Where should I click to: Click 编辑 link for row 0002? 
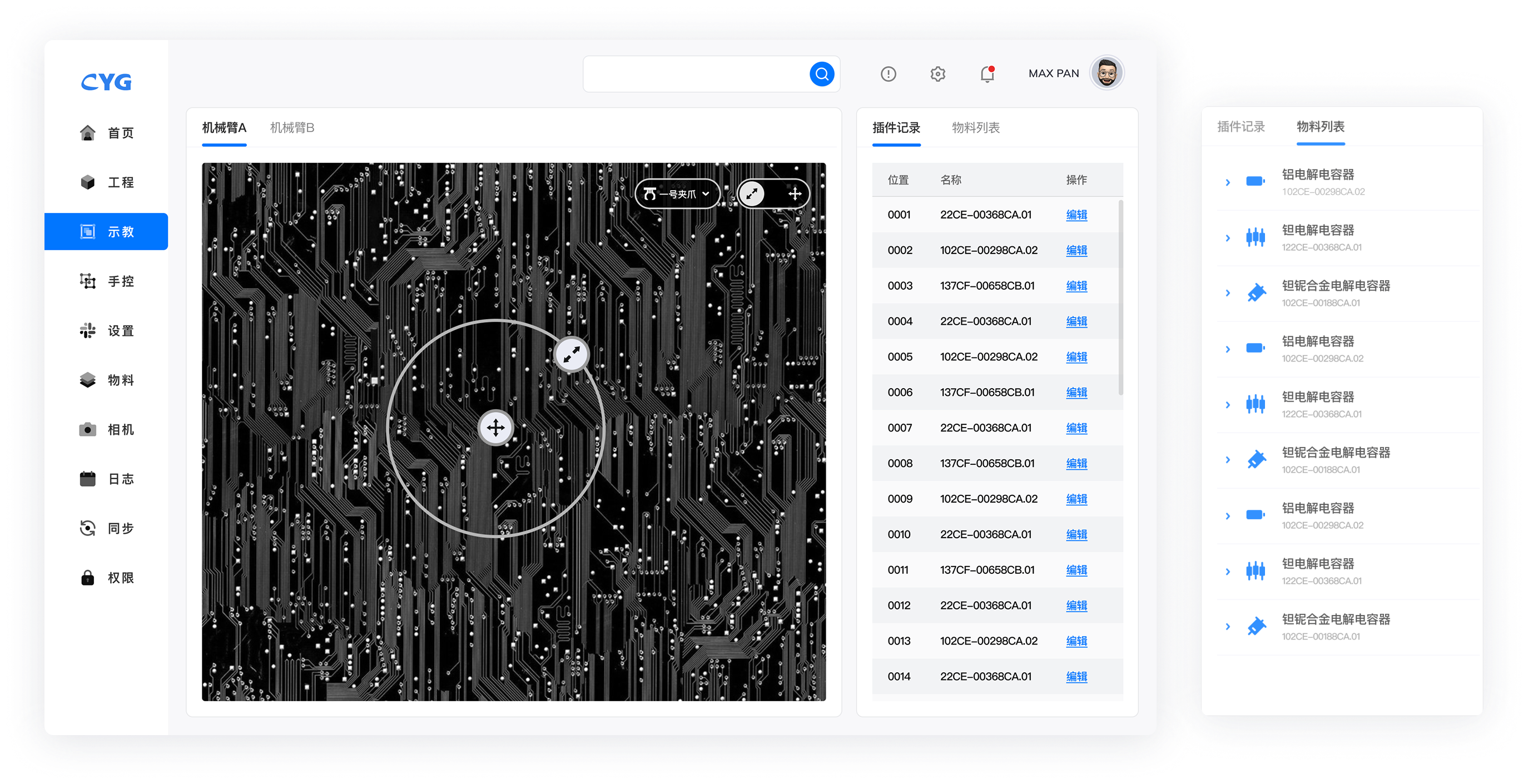(1076, 250)
